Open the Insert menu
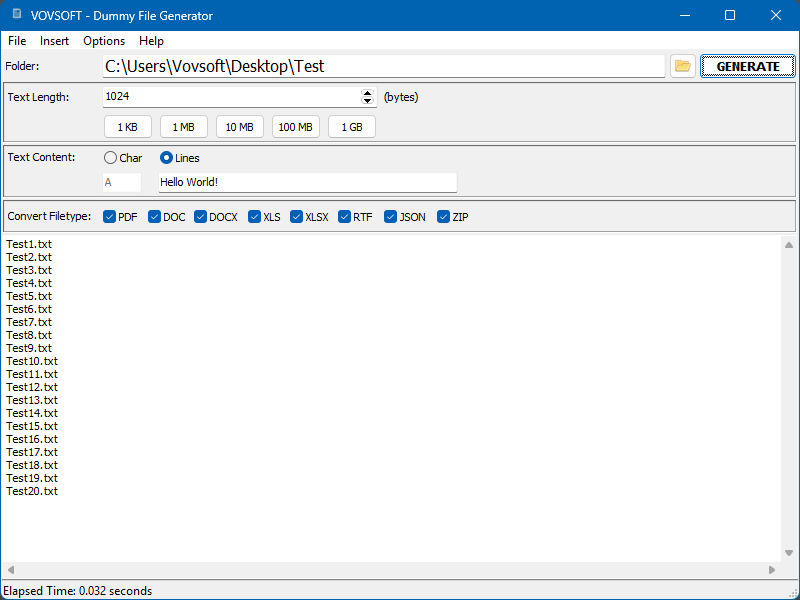 [x=54, y=41]
